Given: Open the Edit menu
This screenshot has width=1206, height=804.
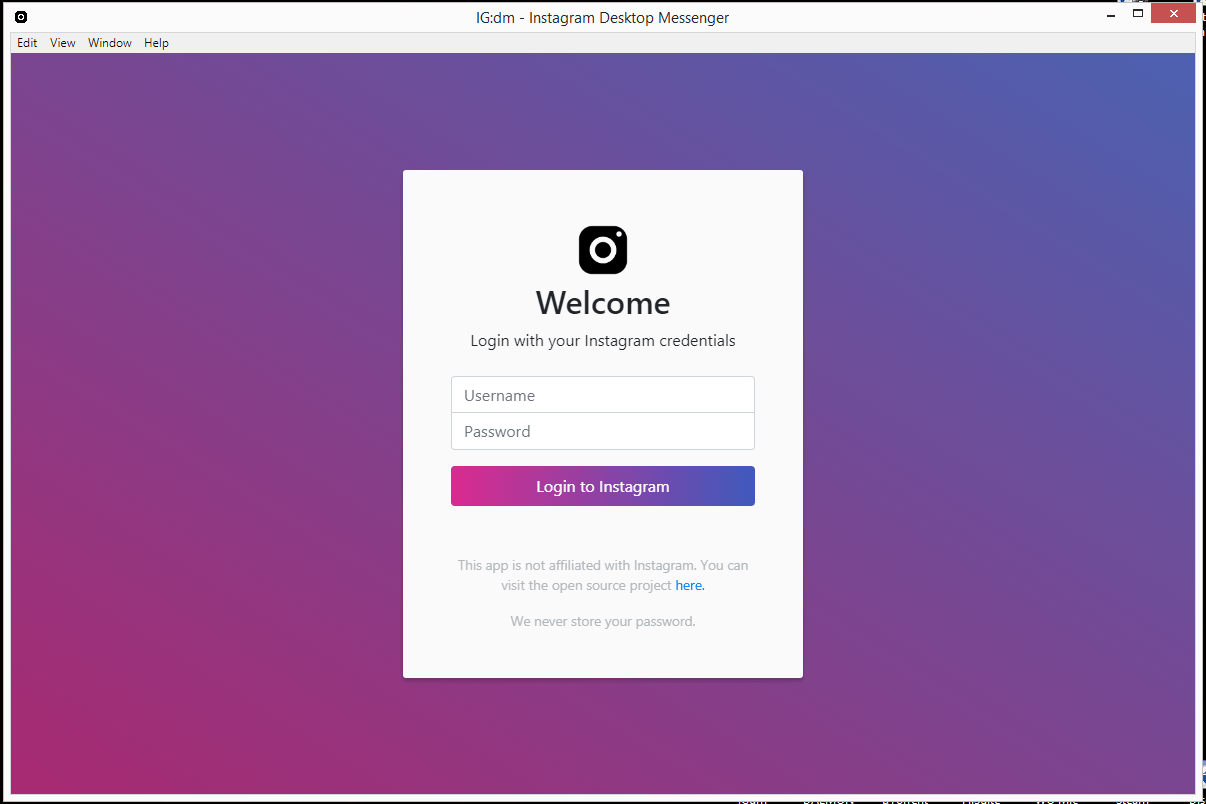Looking at the screenshot, I should tap(27, 43).
